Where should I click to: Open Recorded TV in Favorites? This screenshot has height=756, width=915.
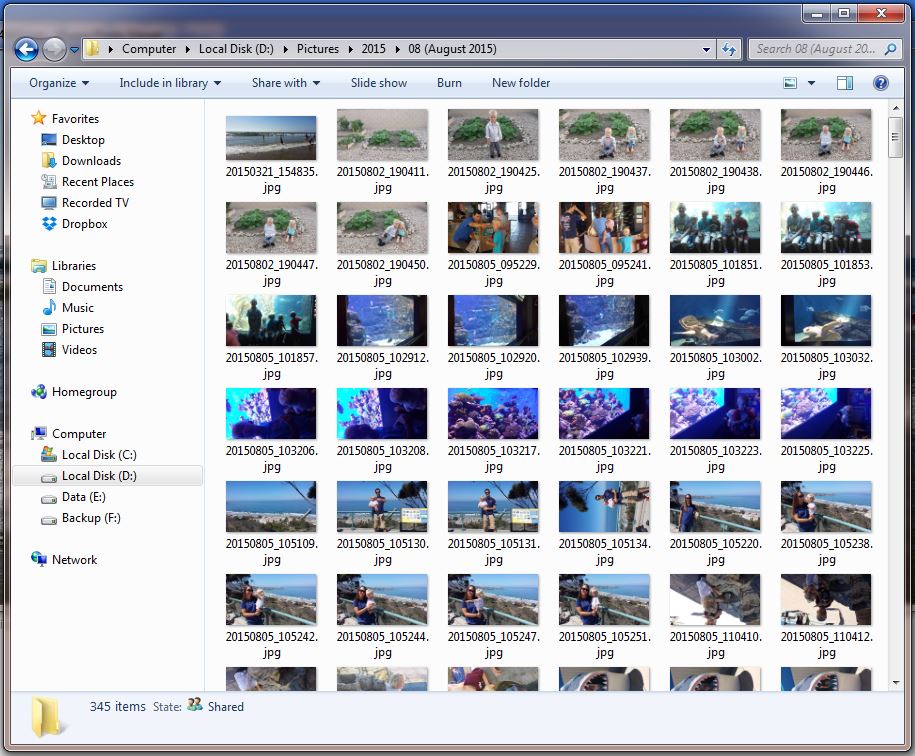pos(95,202)
